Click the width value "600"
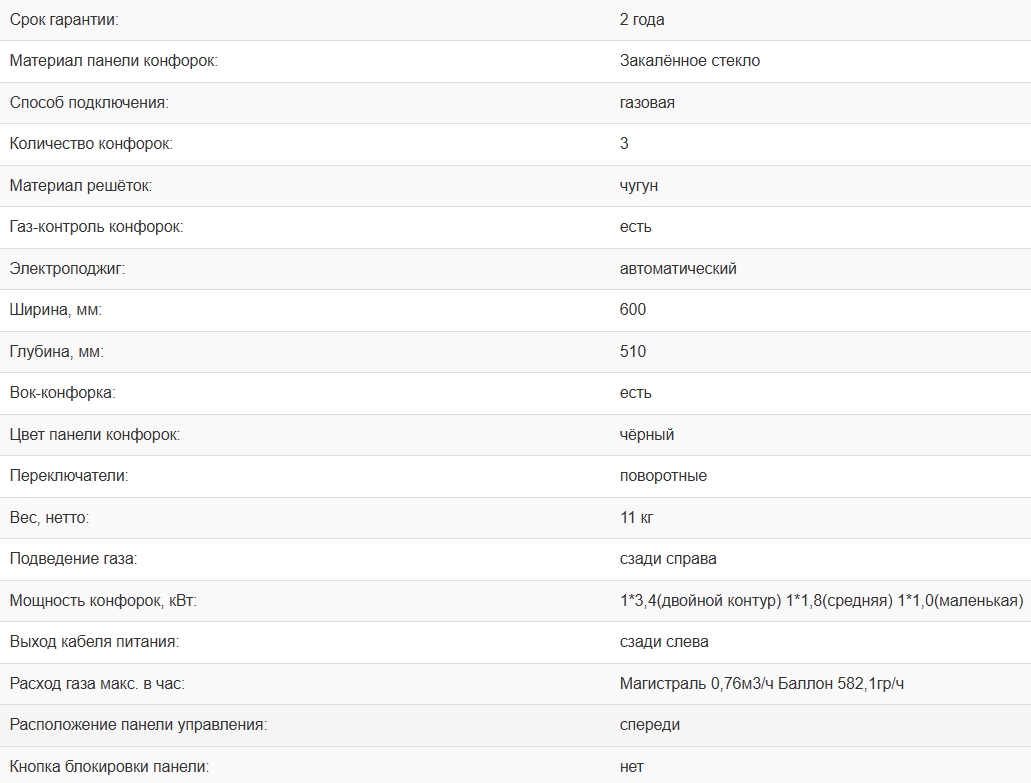The width and height of the screenshot is (1031, 783). click(x=633, y=310)
